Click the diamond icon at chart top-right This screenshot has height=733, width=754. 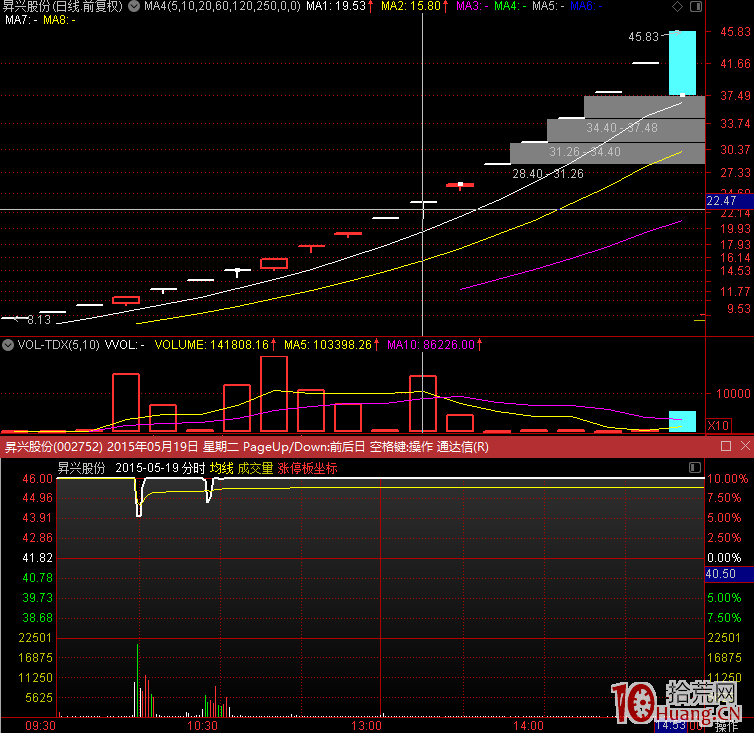[677, 6]
